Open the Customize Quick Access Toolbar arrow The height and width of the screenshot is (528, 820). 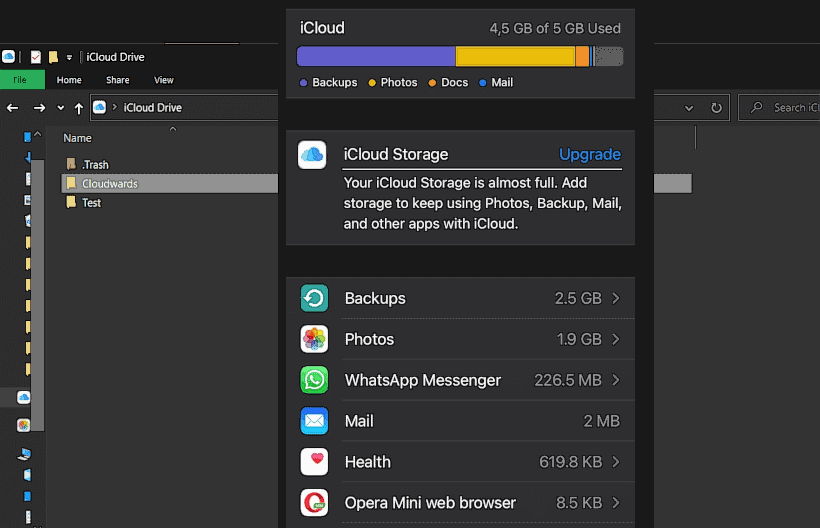tap(69, 58)
